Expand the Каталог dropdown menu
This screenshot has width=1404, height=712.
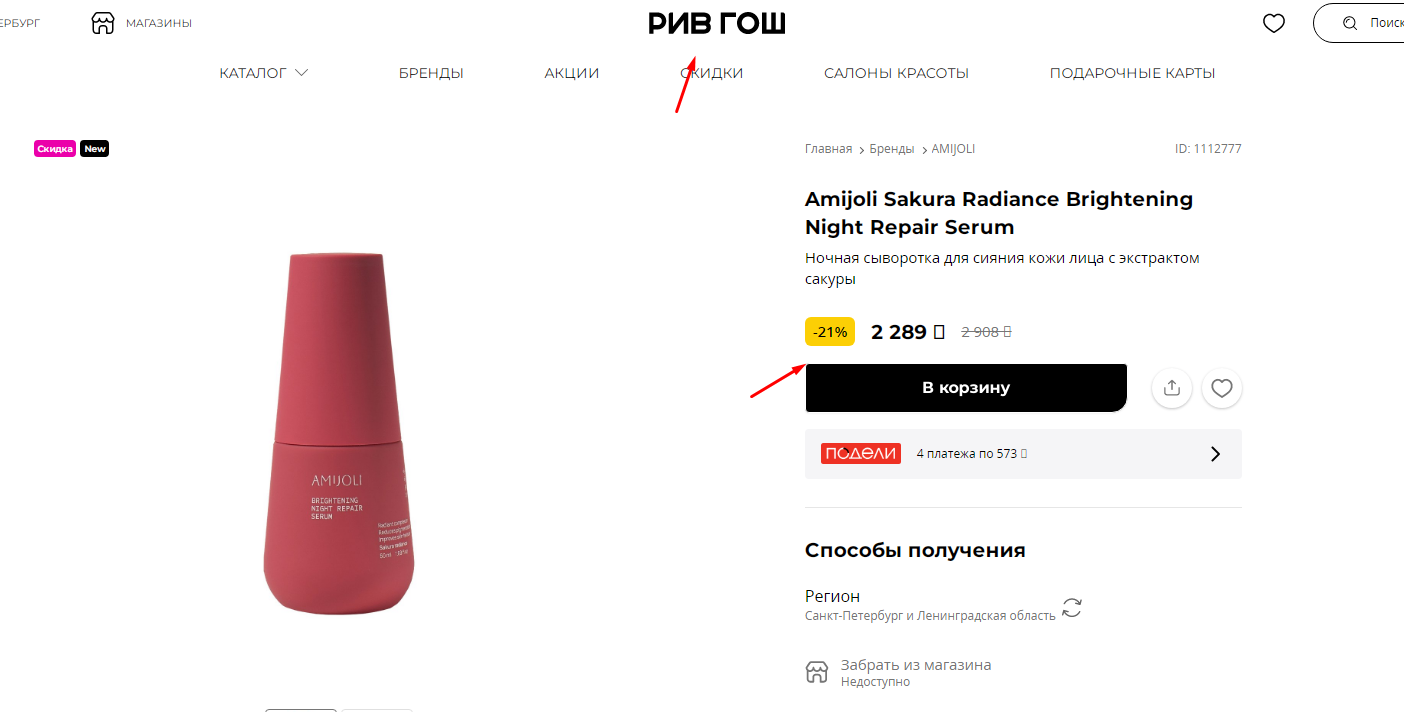pyautogui.click(x=264, y=73)
